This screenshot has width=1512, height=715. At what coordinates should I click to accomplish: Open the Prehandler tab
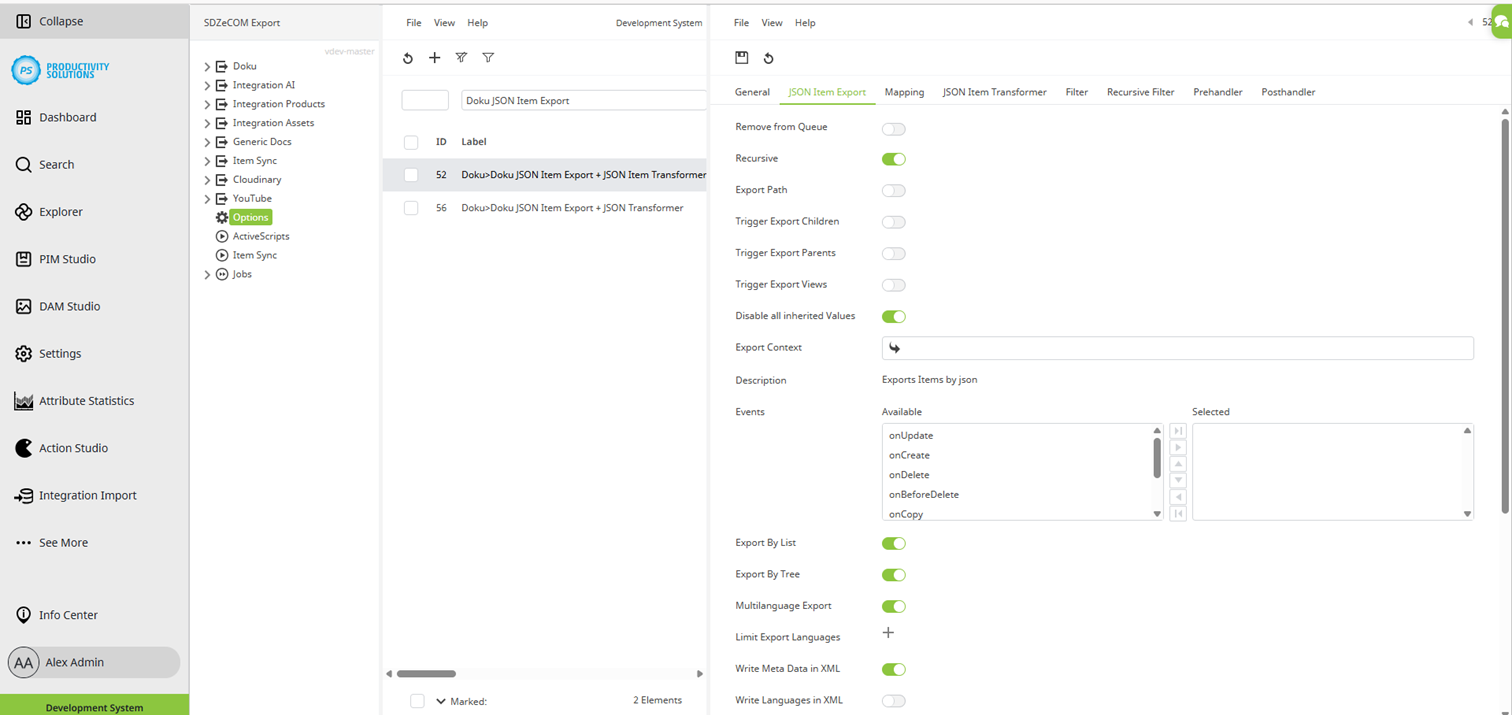(1217, 92)
